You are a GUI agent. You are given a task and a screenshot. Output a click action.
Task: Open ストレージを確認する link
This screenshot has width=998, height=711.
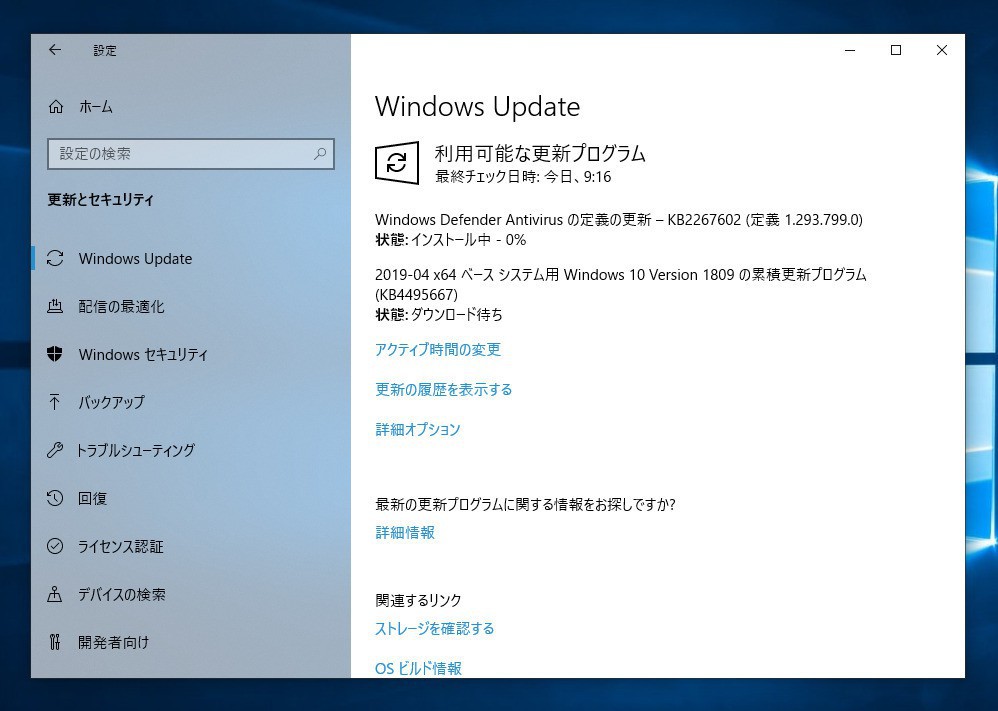point(435,628)
